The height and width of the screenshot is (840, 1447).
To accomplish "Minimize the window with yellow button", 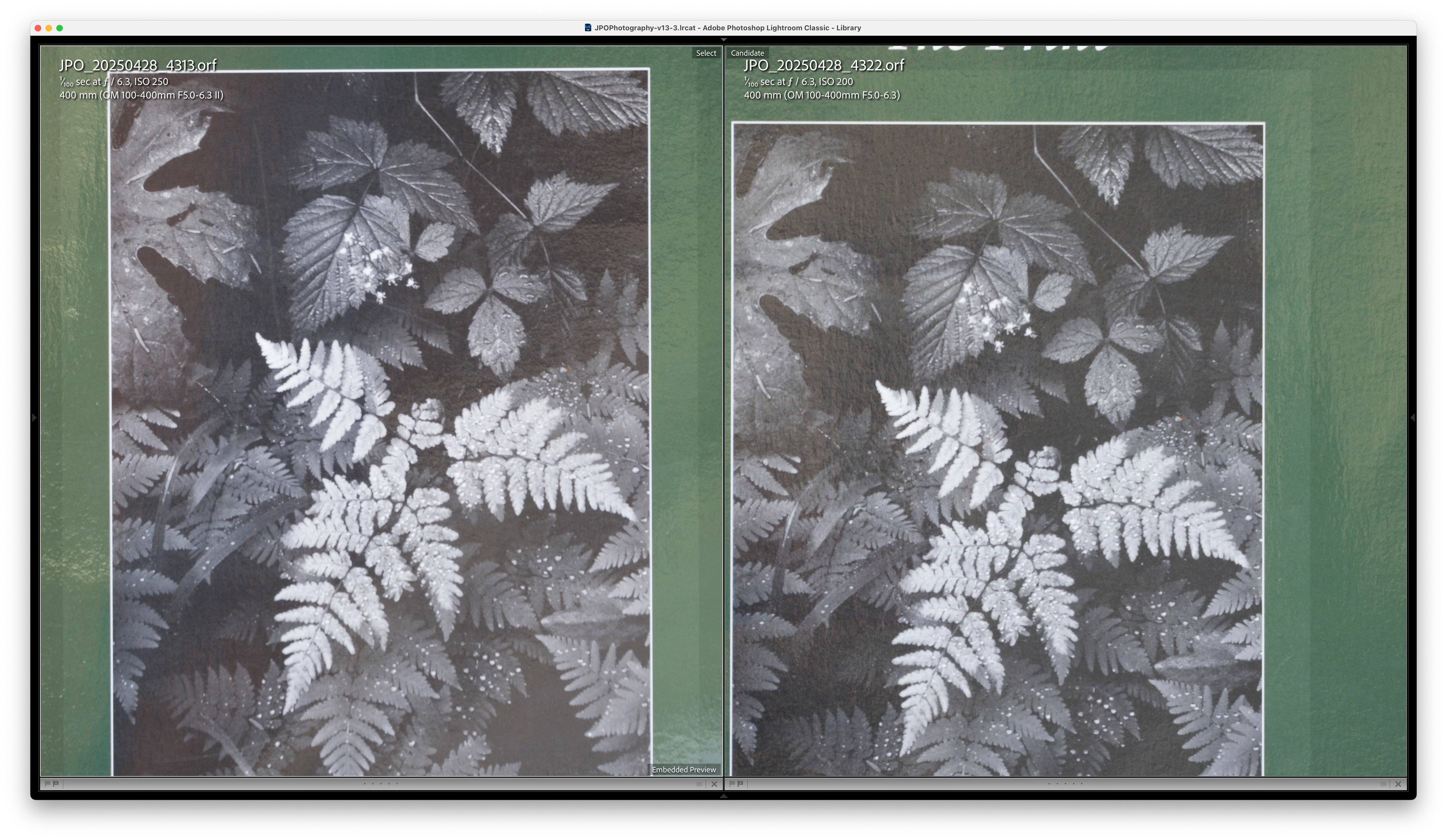I will coord(49,28).
